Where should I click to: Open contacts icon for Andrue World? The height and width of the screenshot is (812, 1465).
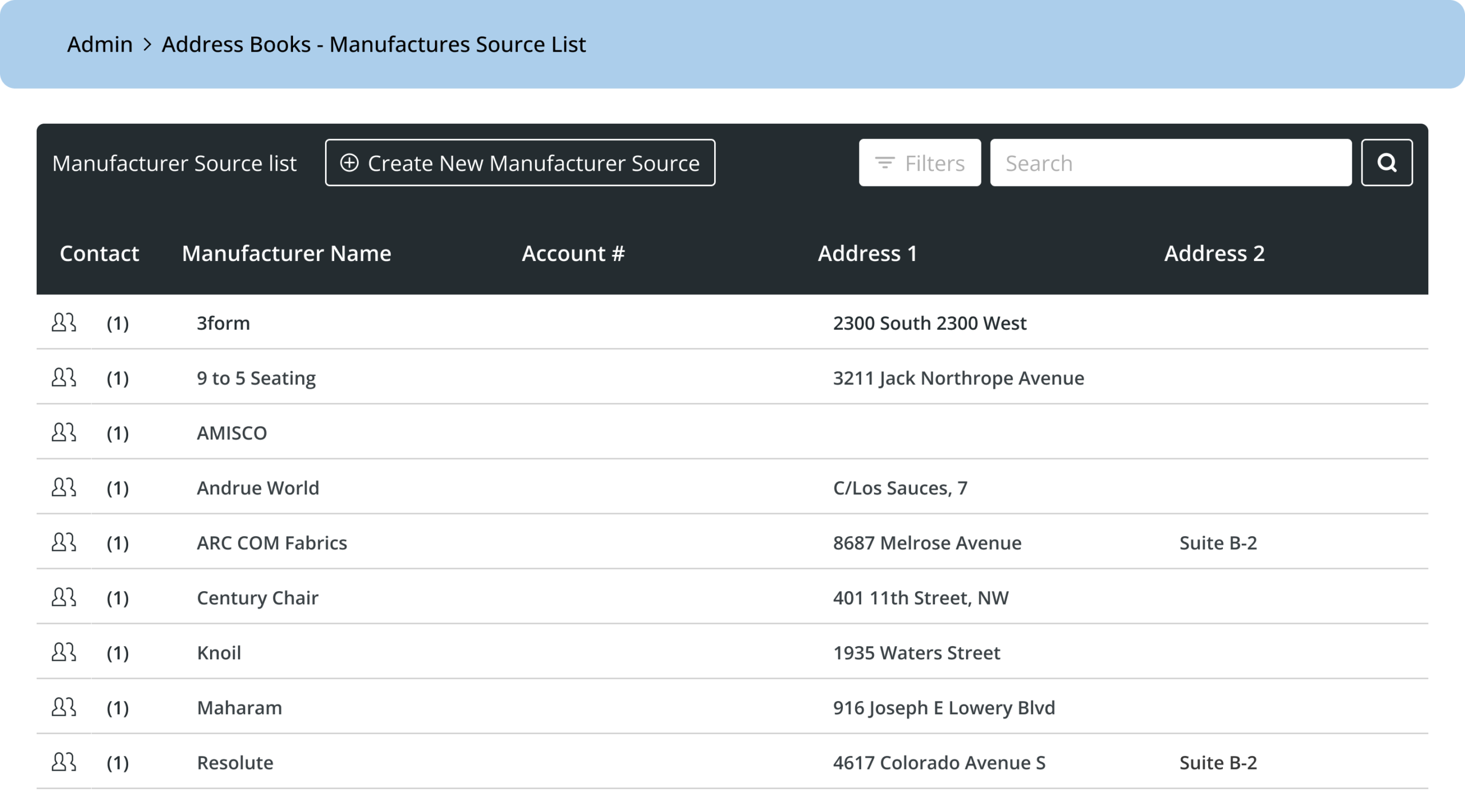pyautogui.click(x=64, y=488)
